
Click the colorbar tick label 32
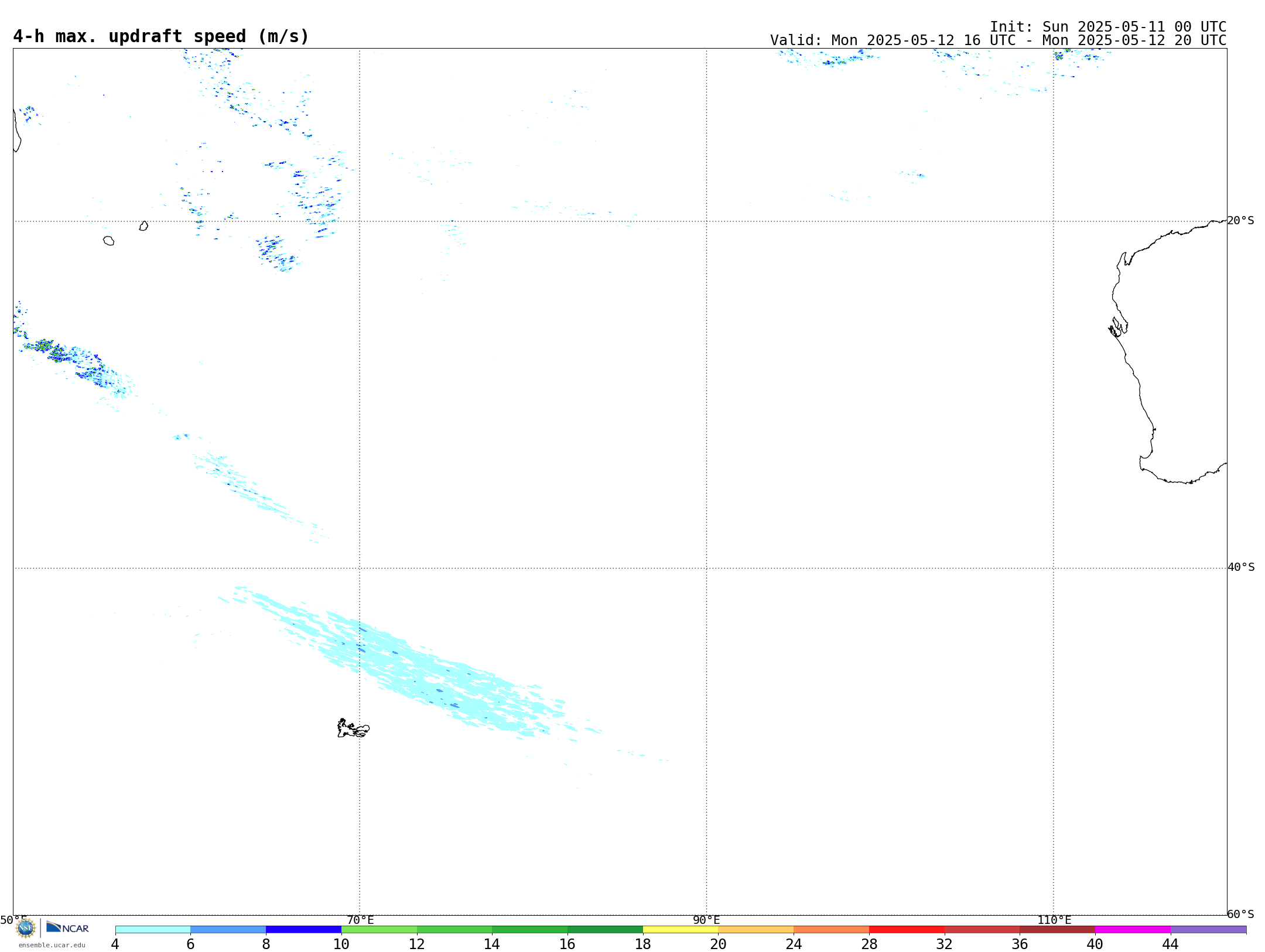pyautogui.click(x=945, y=944)
